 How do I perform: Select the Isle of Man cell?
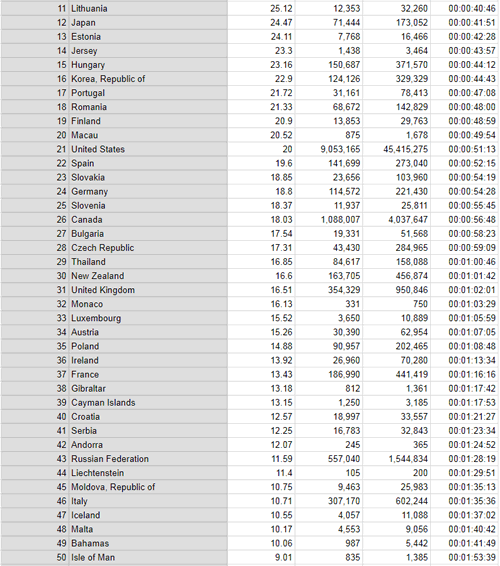[x=148, y=557]
